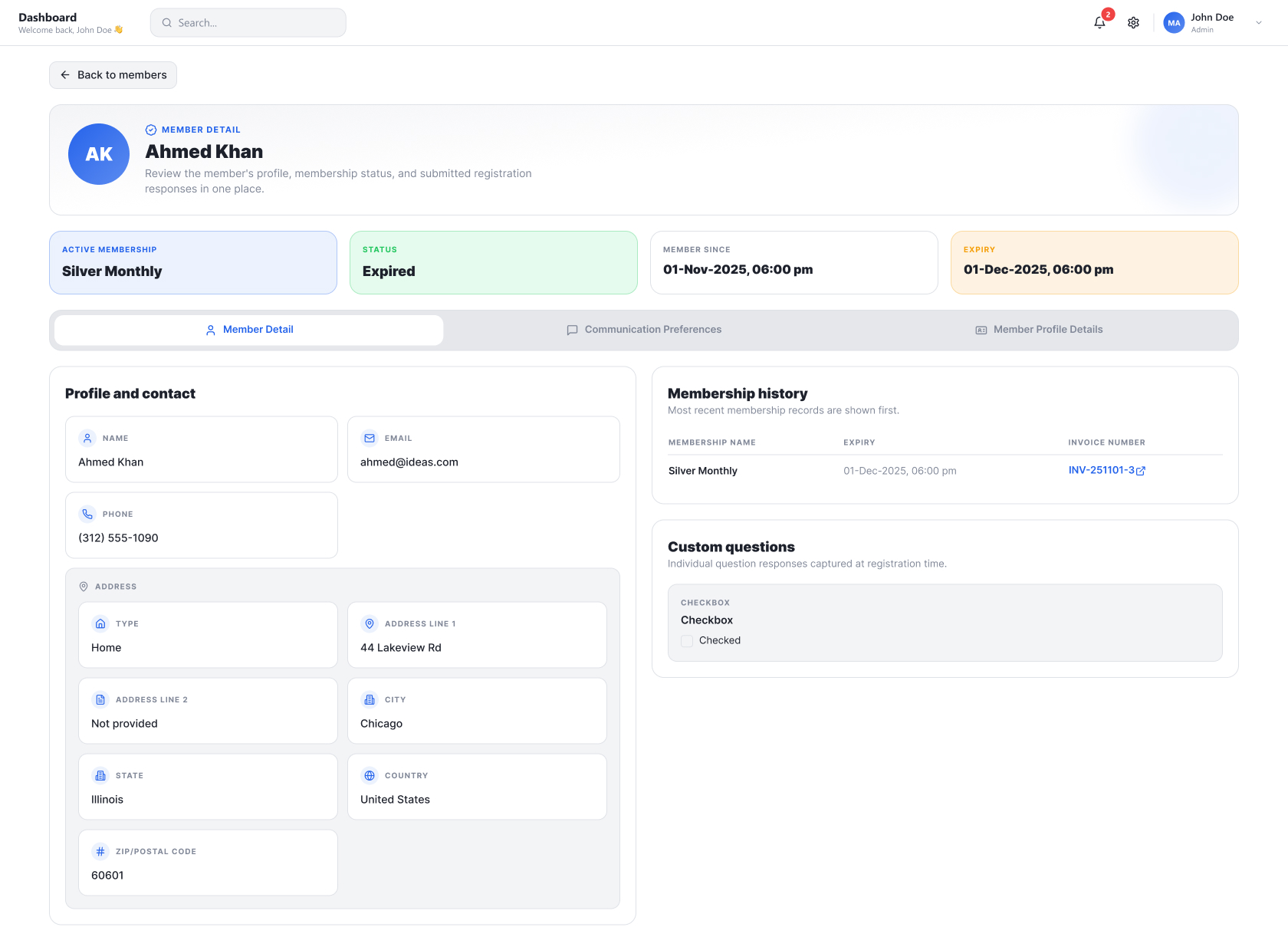
Task: Select the Member Detail tab
Action: (249, 330)
